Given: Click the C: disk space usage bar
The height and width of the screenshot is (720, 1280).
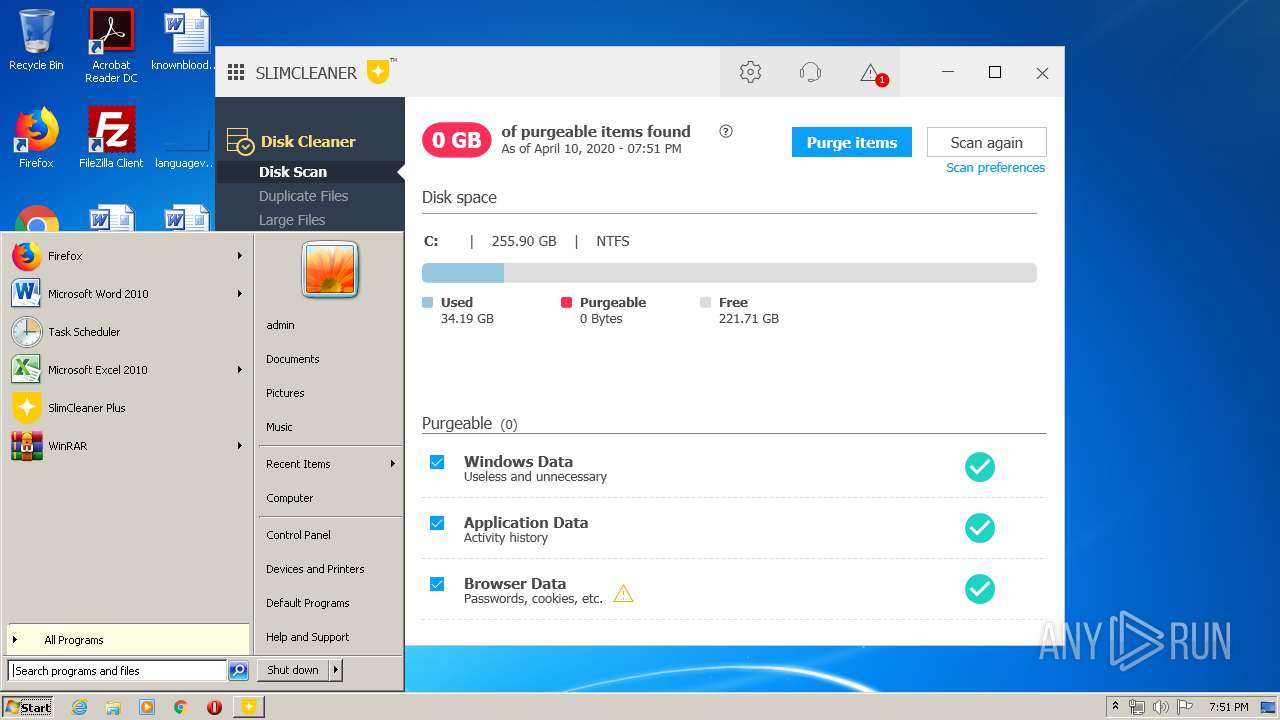Looking at the screenshot, I should (x=729, y=273).
